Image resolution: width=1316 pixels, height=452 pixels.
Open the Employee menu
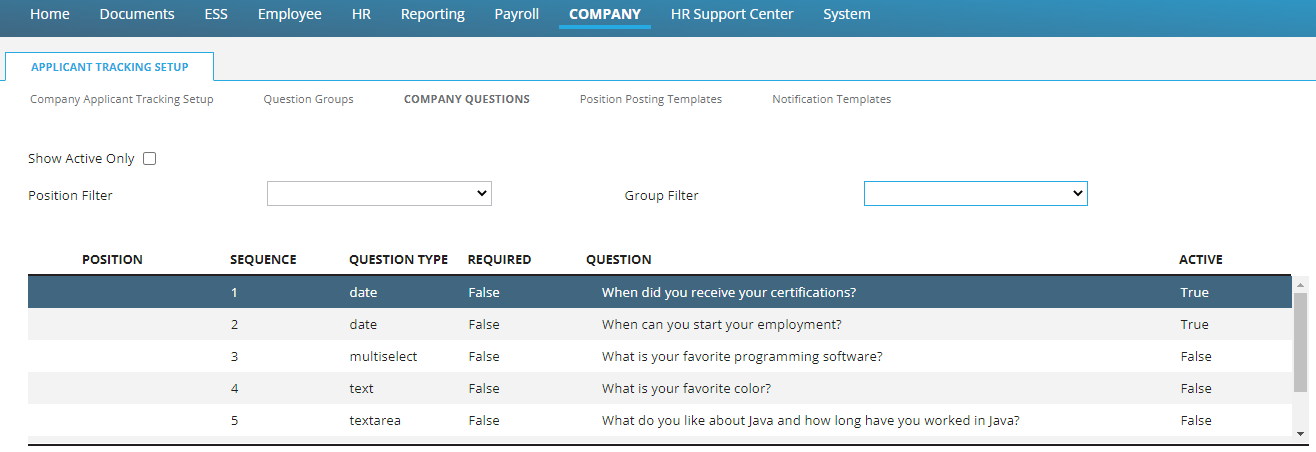(x=290, y=14)
